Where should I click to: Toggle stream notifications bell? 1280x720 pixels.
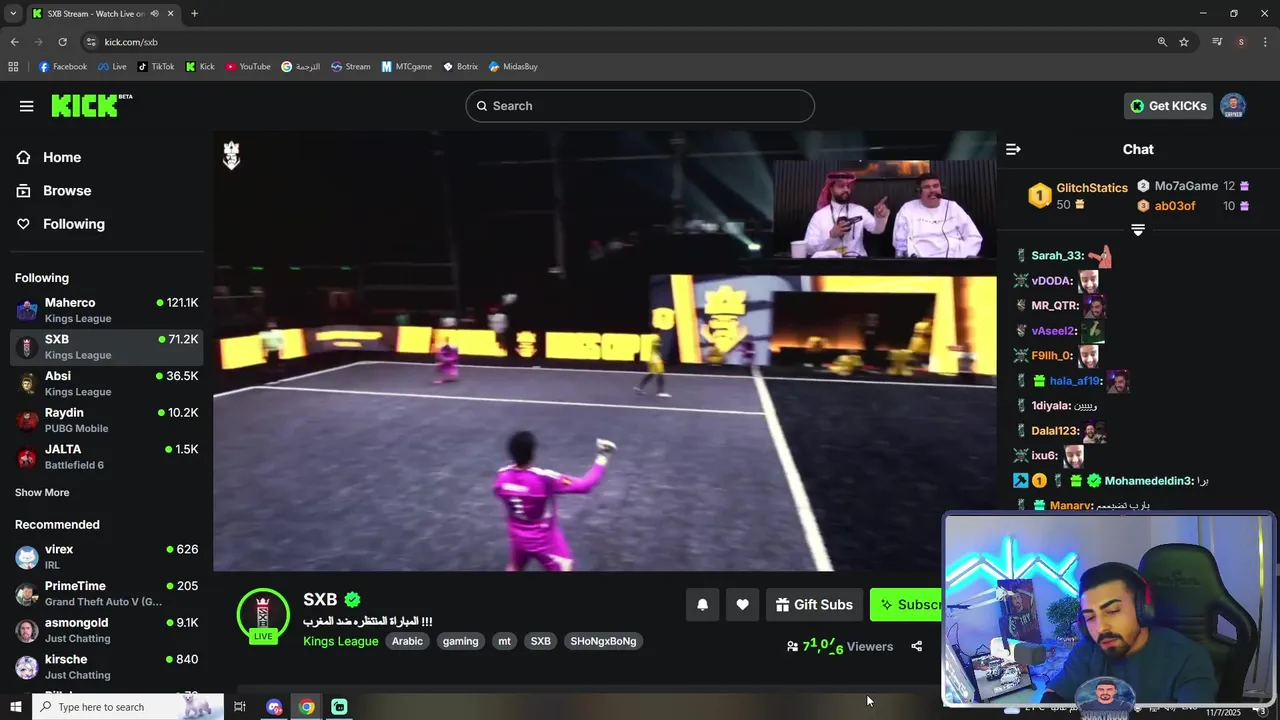click(x=702, y=604)
